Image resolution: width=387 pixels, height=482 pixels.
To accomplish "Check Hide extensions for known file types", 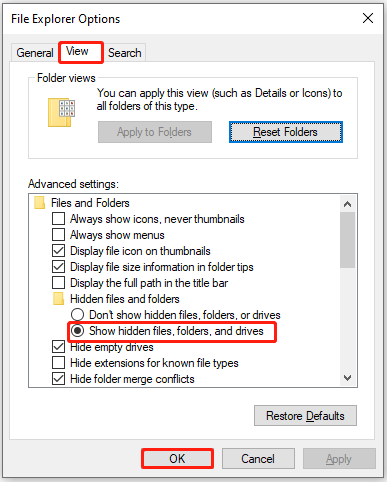I will coord(59,363).
